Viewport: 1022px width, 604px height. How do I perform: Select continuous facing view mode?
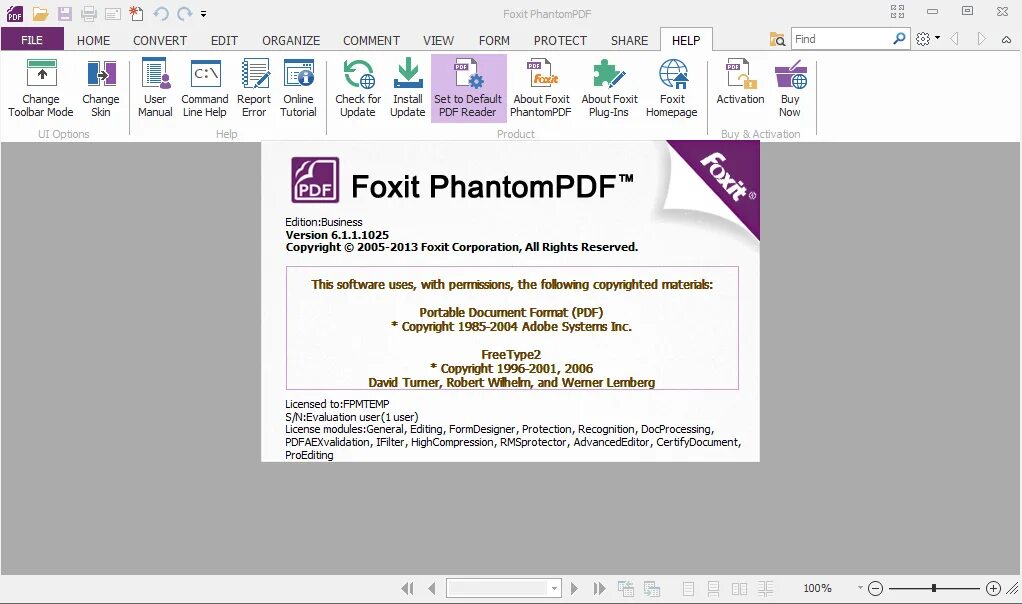tap(765, 589)
